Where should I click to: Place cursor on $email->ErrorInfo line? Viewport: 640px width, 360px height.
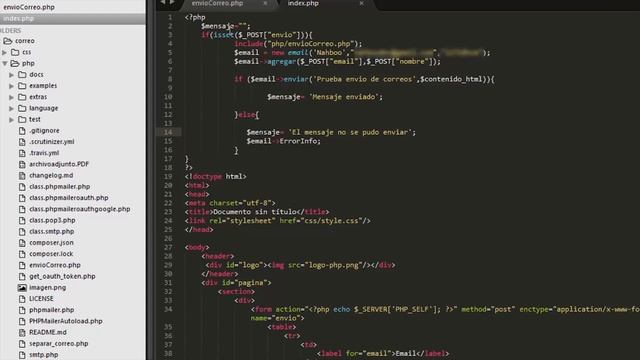284,141
